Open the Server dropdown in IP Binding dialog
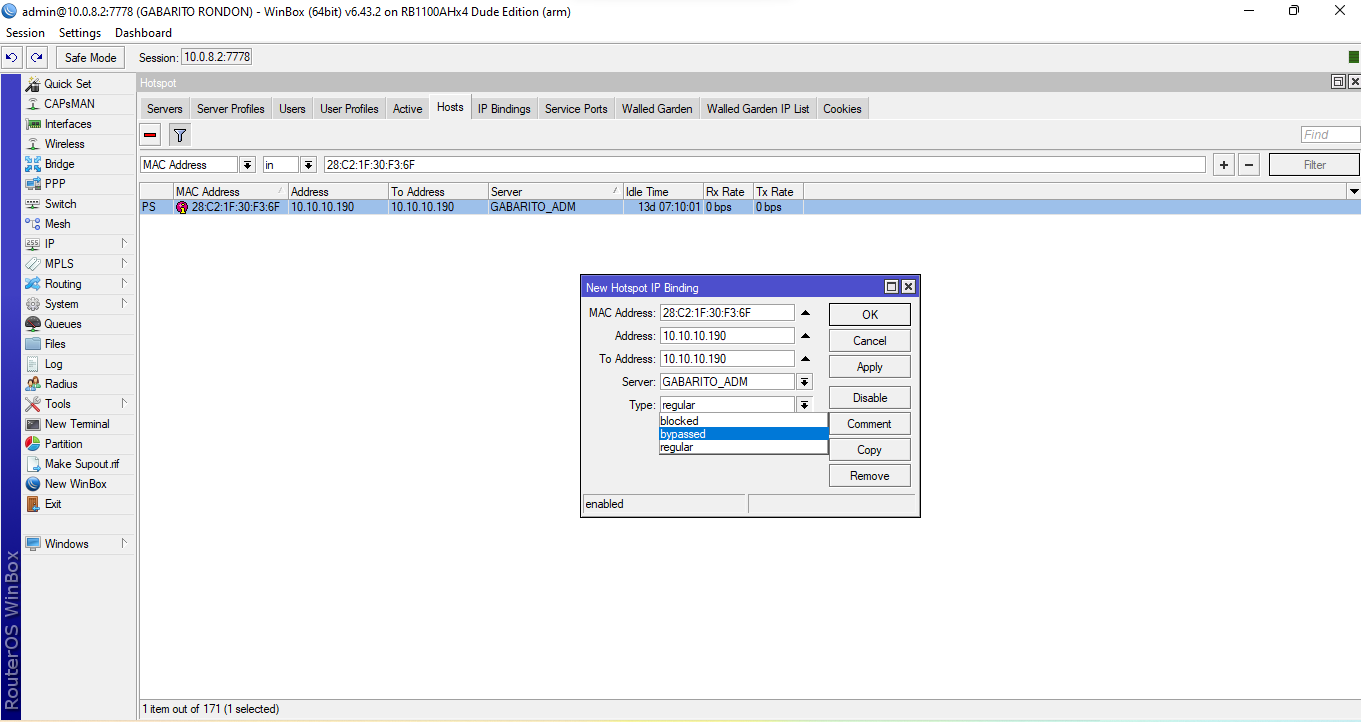1361x722 pixels. point(805,382)
